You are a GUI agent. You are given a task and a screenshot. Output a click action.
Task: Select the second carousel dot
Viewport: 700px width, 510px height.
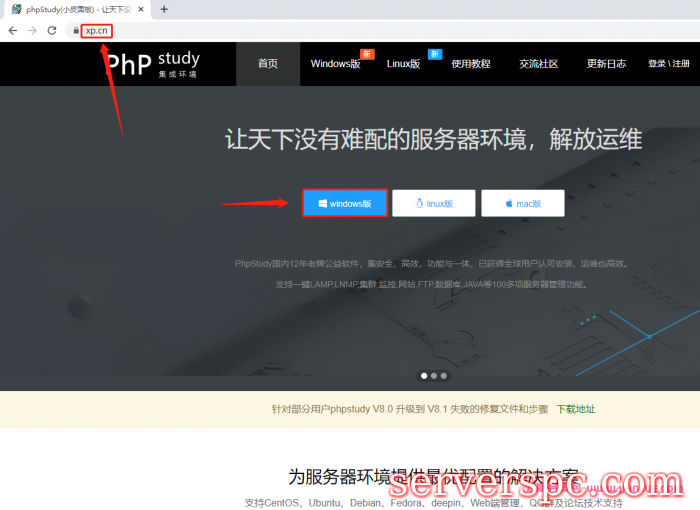tap(434, 376)
